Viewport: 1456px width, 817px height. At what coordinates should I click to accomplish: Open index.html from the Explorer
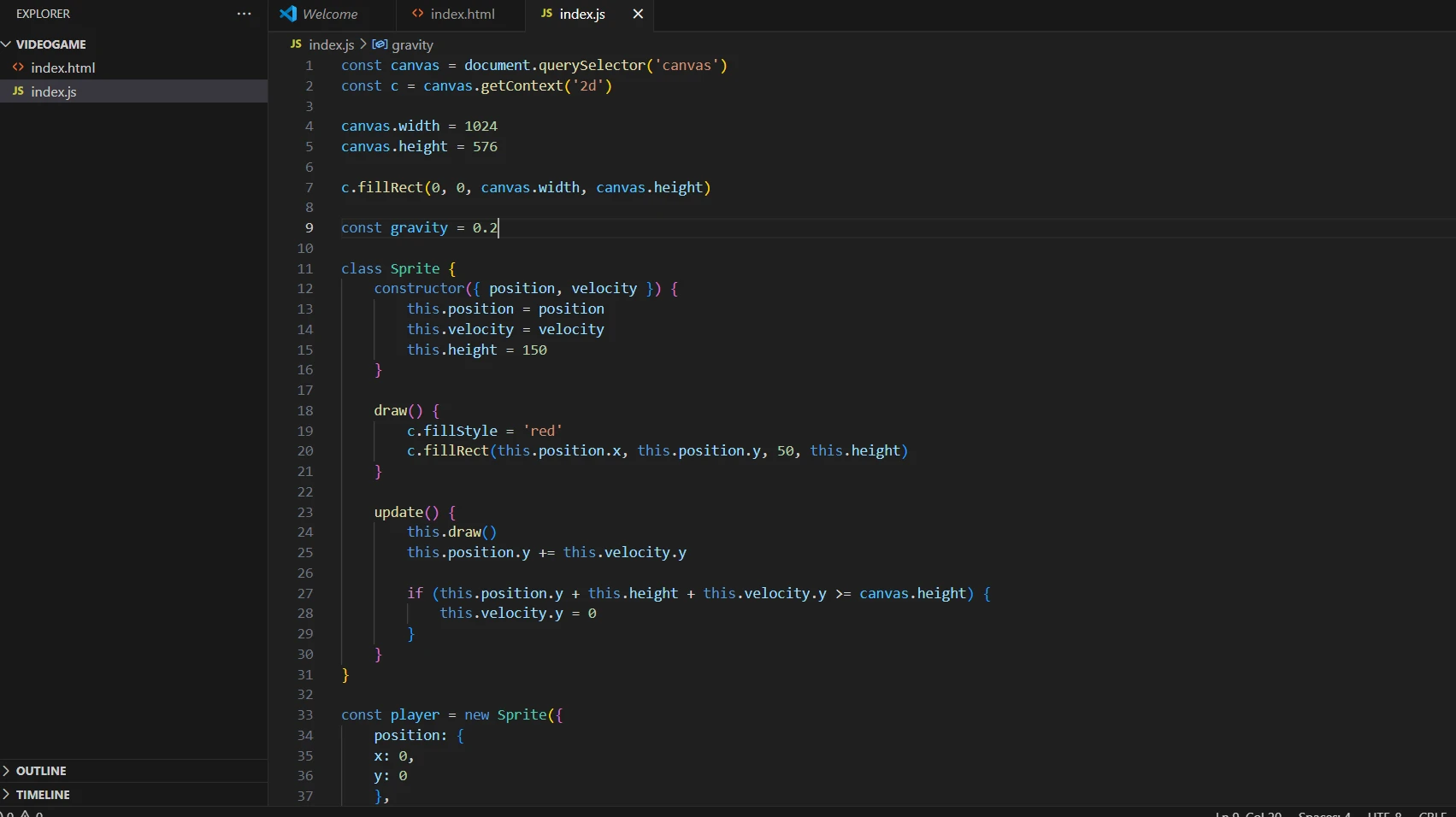pos(62,68)
